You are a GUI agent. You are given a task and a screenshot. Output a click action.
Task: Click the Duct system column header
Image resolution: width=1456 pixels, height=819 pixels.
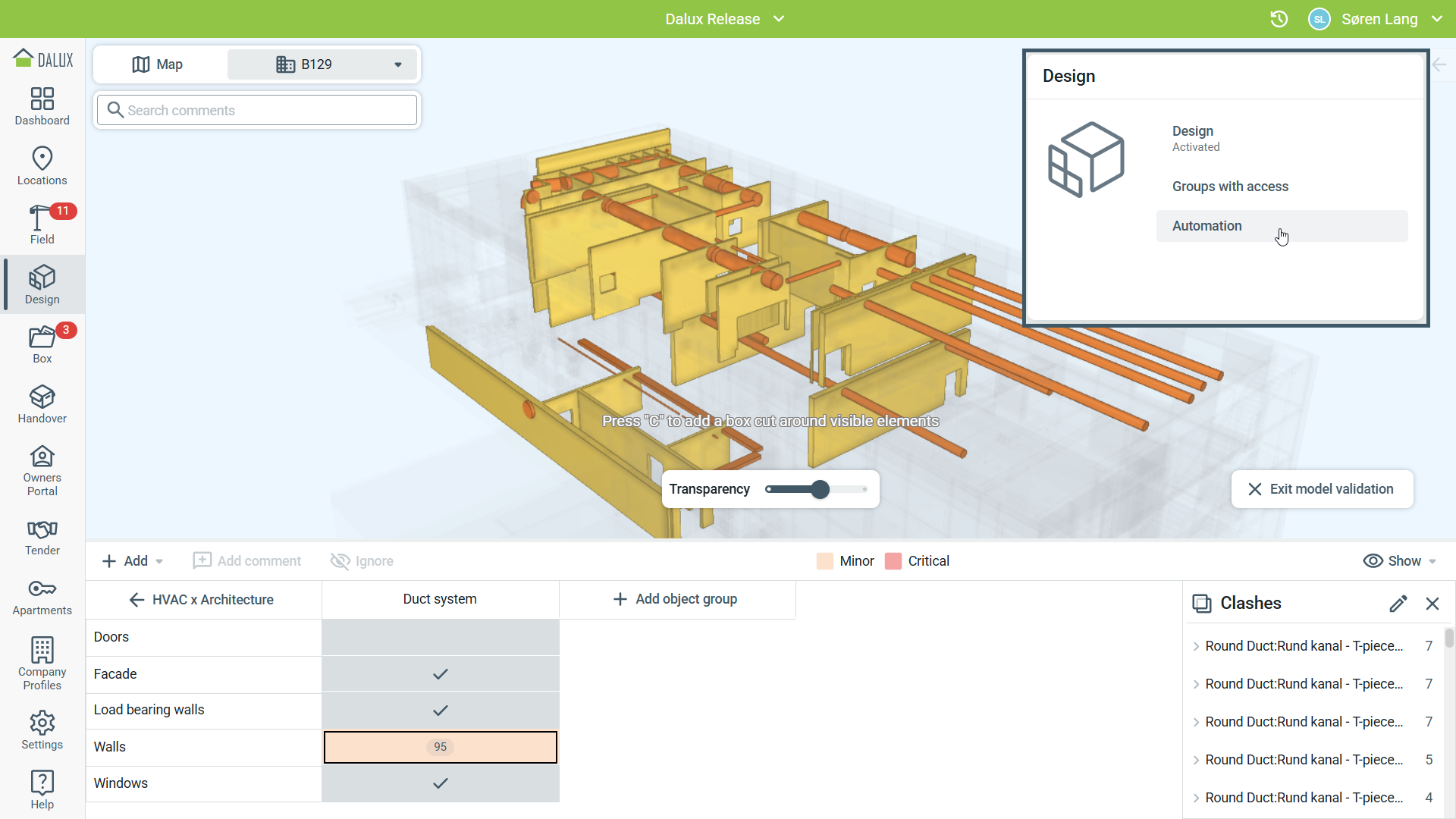pos(440,599)
